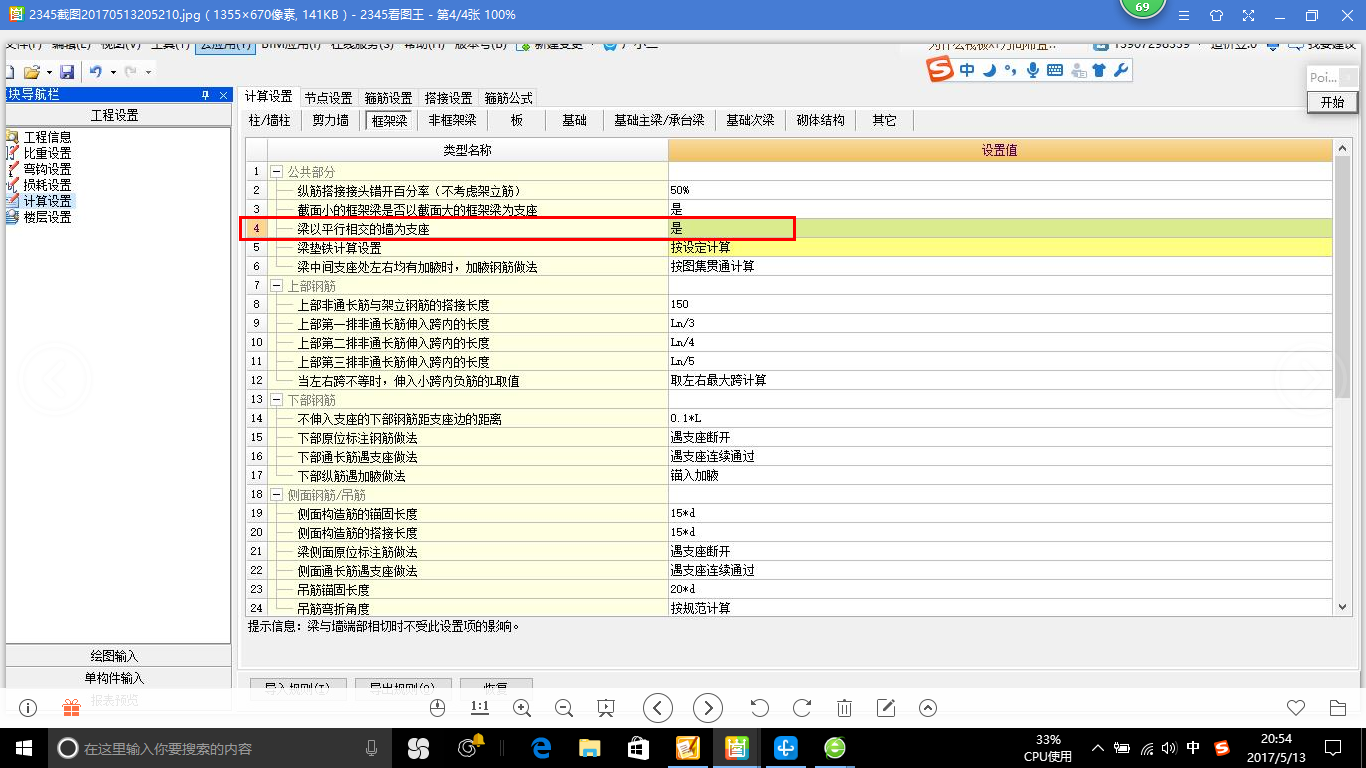Click the 1:1 actual size icon in viewer

(x=479, y=707)
